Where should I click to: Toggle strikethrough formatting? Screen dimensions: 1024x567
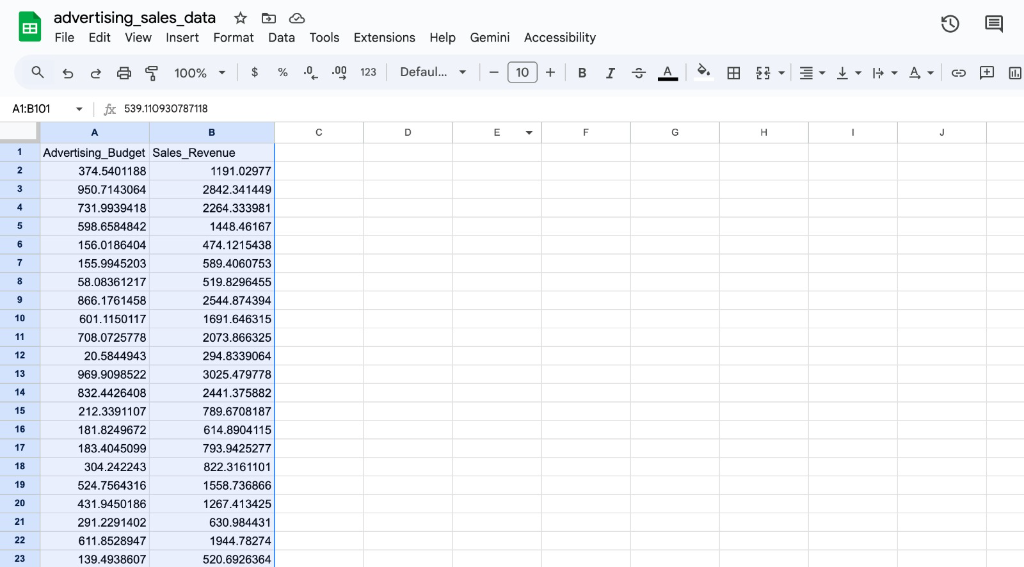click(x=639, y=73)
